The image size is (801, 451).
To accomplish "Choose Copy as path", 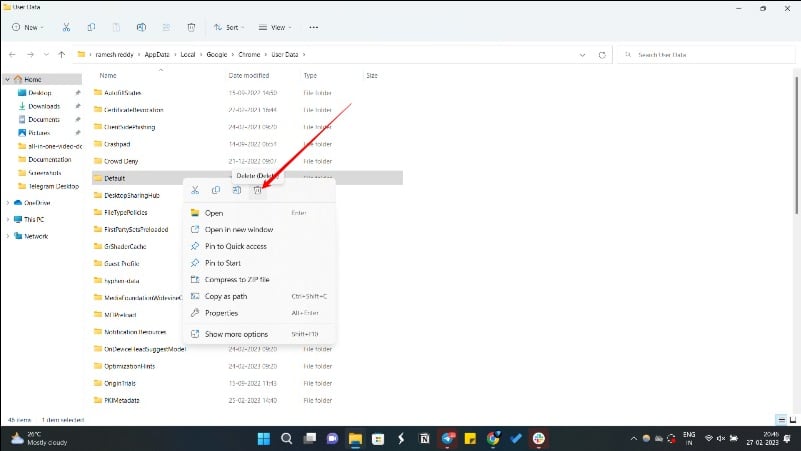I will tap(259, 296).
